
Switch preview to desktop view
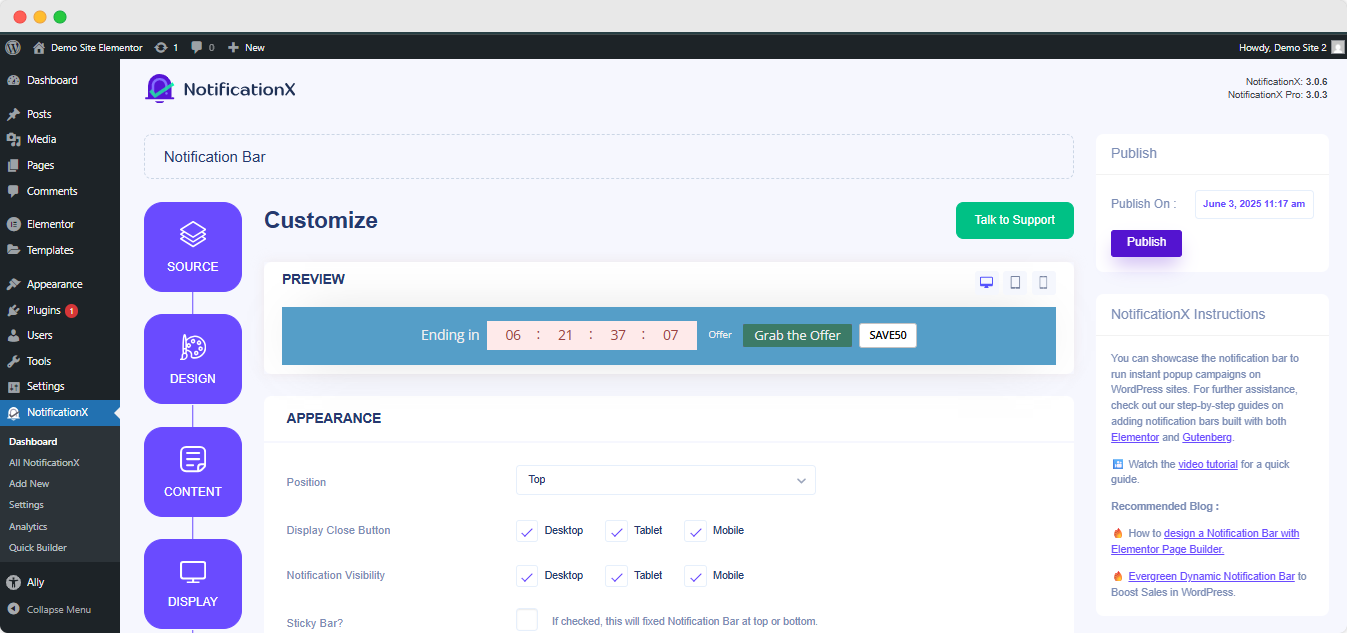pyautogui.click(x=986, y=282)
